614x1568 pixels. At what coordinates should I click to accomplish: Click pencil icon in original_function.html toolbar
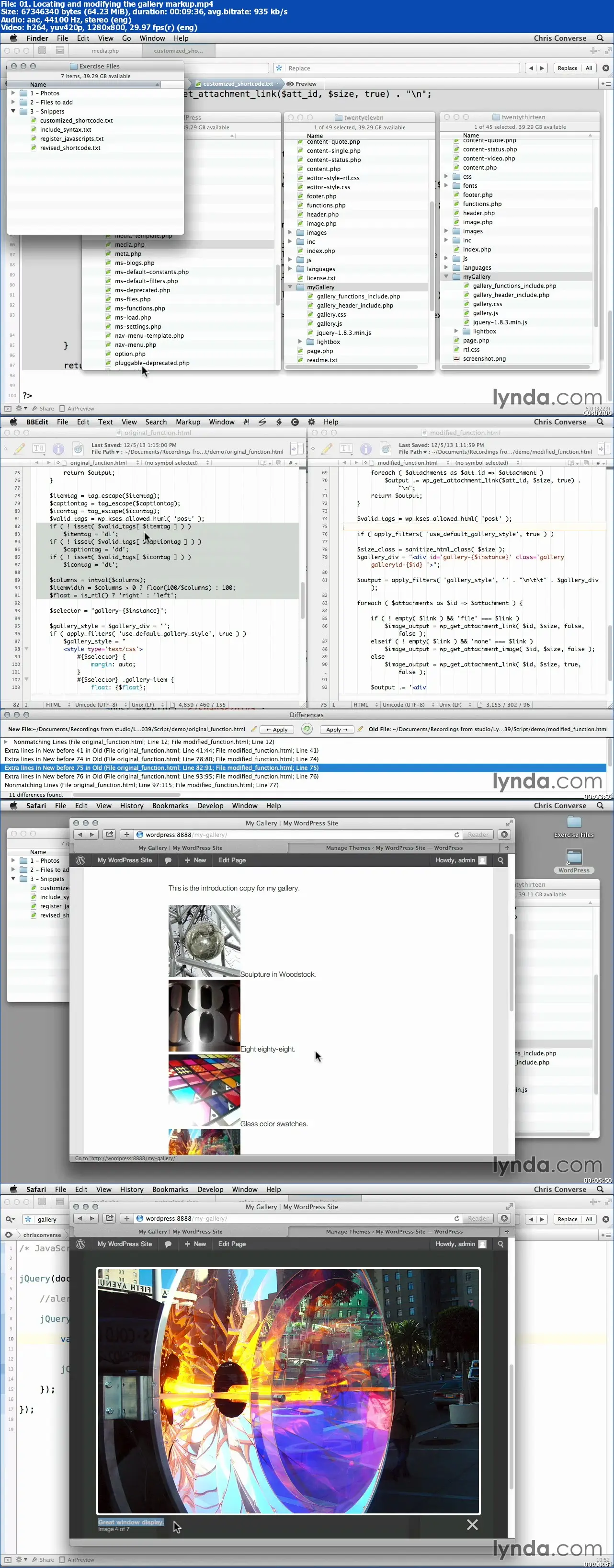[x=20, y=448]
